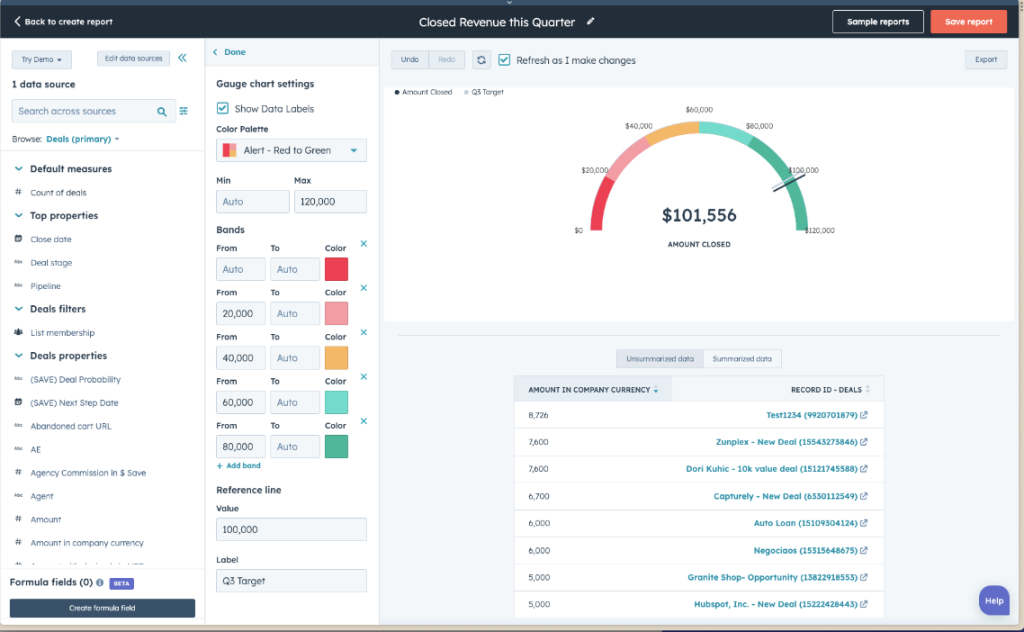Pick the red color swatch of first band
Image resolution: width=1024 pixels, height=632 pixels.
[x=336, y=269]
